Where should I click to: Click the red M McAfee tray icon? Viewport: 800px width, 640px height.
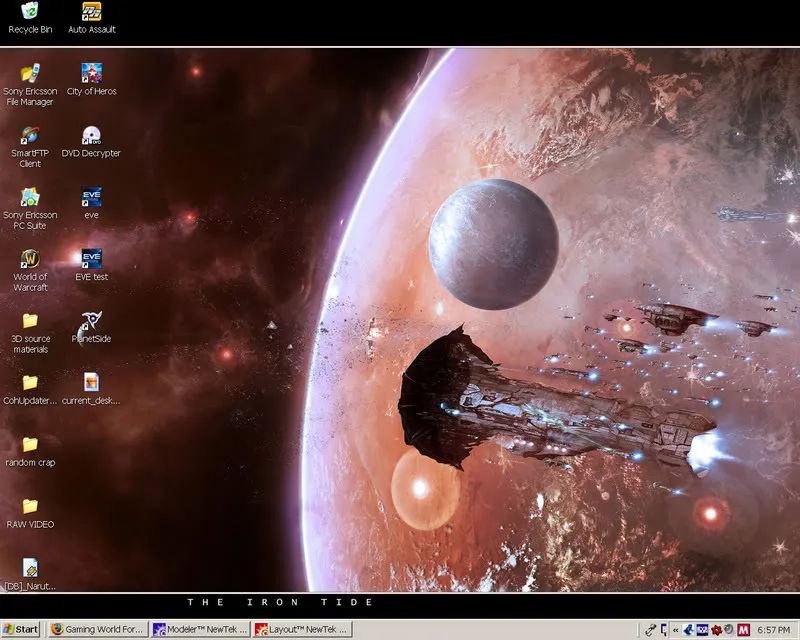[743, 630]
